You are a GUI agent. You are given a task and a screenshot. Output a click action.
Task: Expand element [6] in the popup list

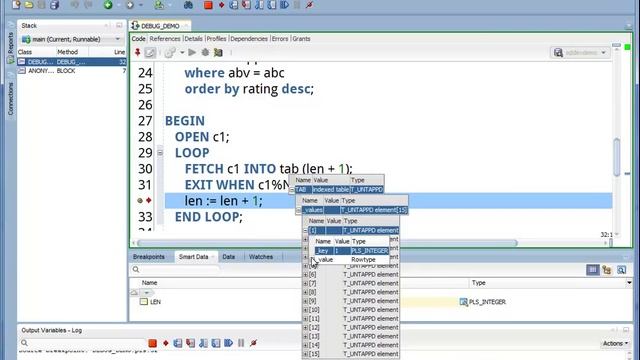coord(305,275)
